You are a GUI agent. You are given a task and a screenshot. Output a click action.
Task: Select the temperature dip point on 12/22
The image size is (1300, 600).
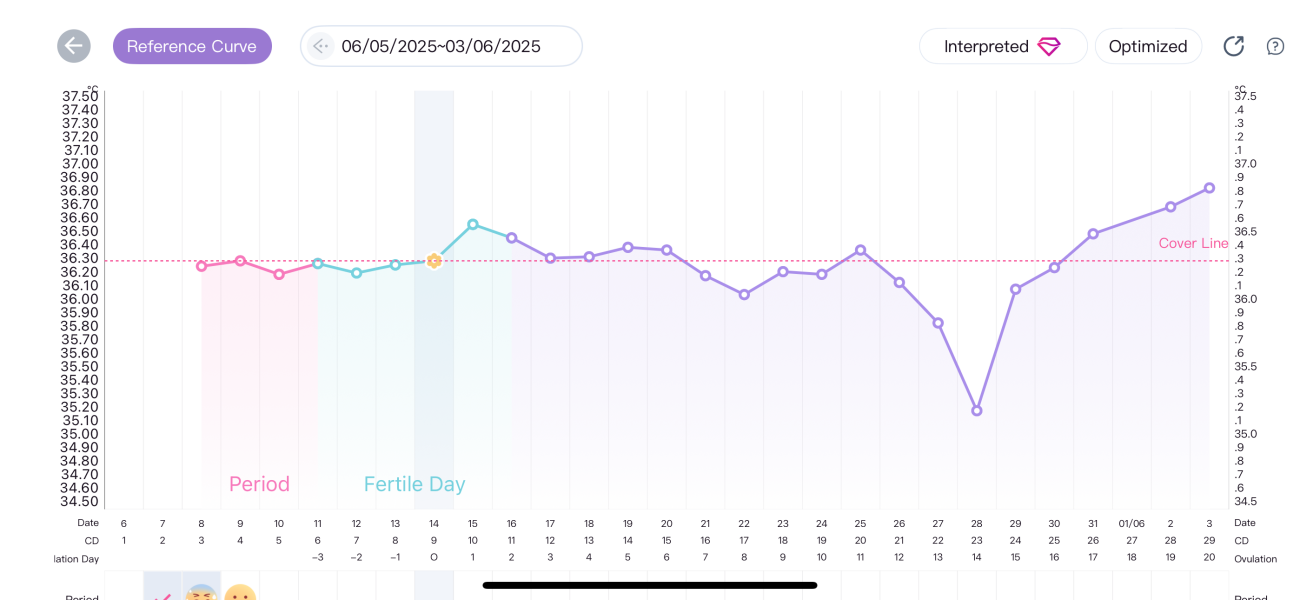[x=743, y=294]
